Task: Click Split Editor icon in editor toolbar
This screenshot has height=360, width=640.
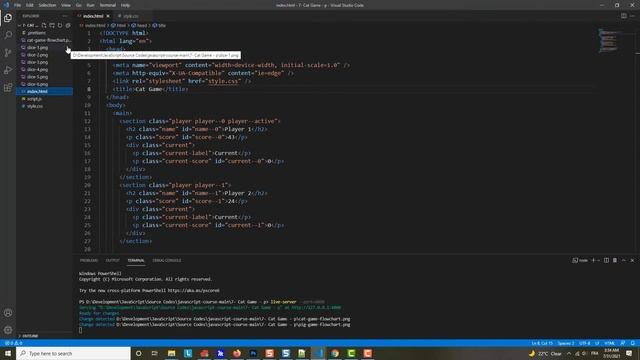Action: point(624,16)
